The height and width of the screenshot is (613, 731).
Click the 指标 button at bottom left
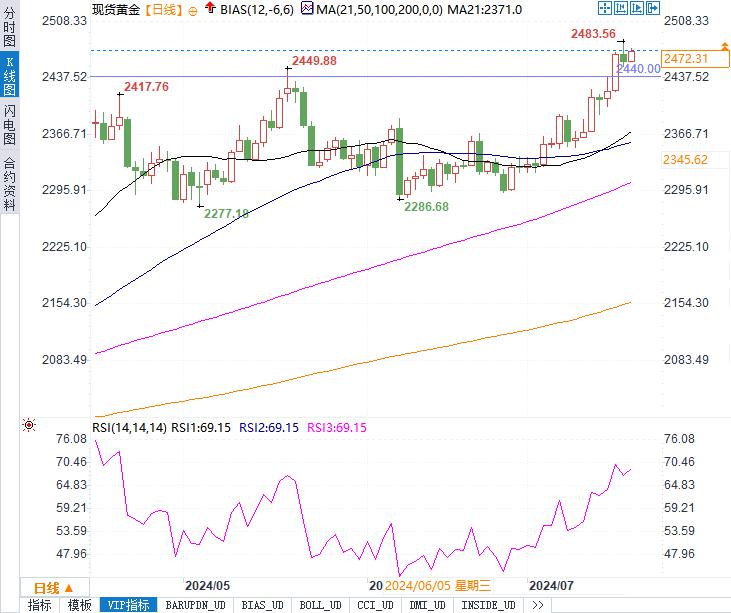point(39,605)
